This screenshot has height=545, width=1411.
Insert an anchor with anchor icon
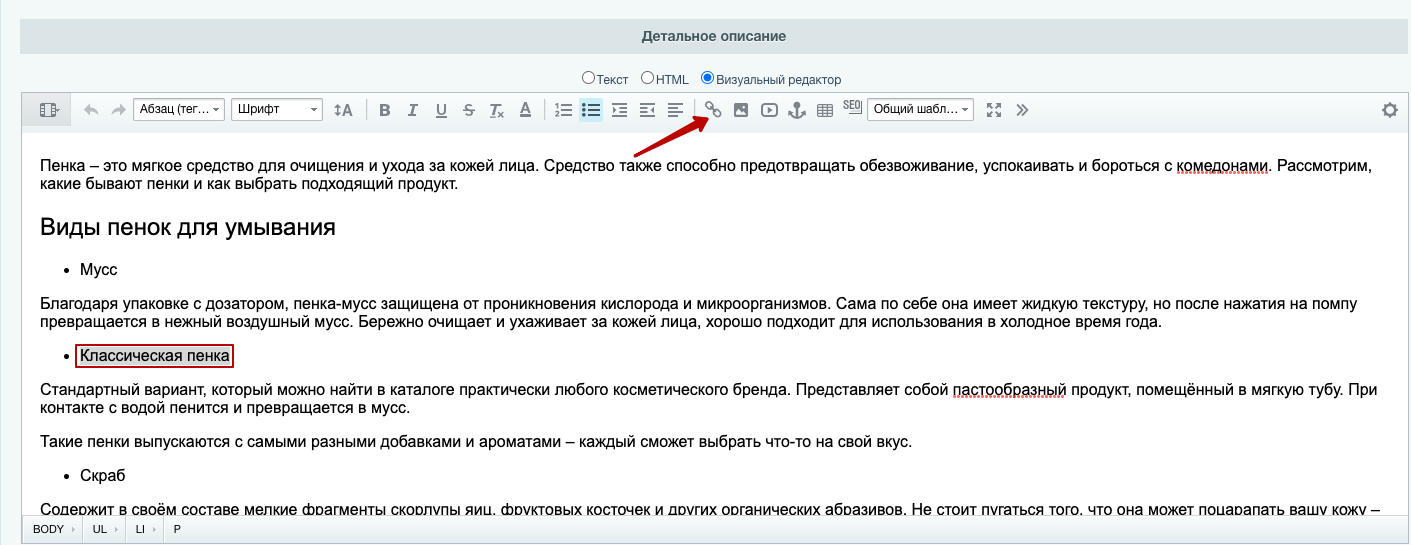coord(797,110)
